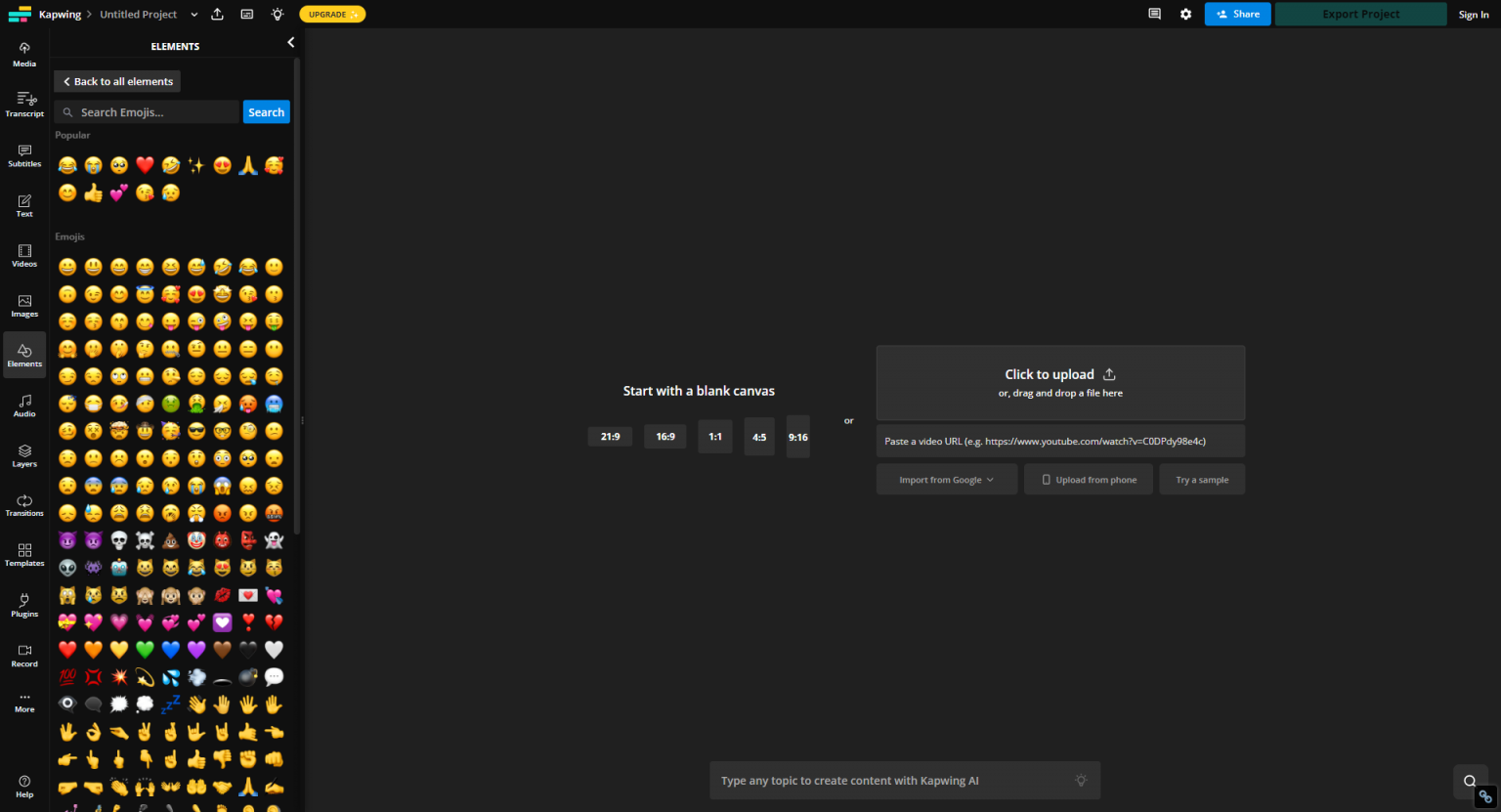Open the Layers panel
Image resolution: width=1501 pixels, height=812 pixels.
tap(24, 455)
